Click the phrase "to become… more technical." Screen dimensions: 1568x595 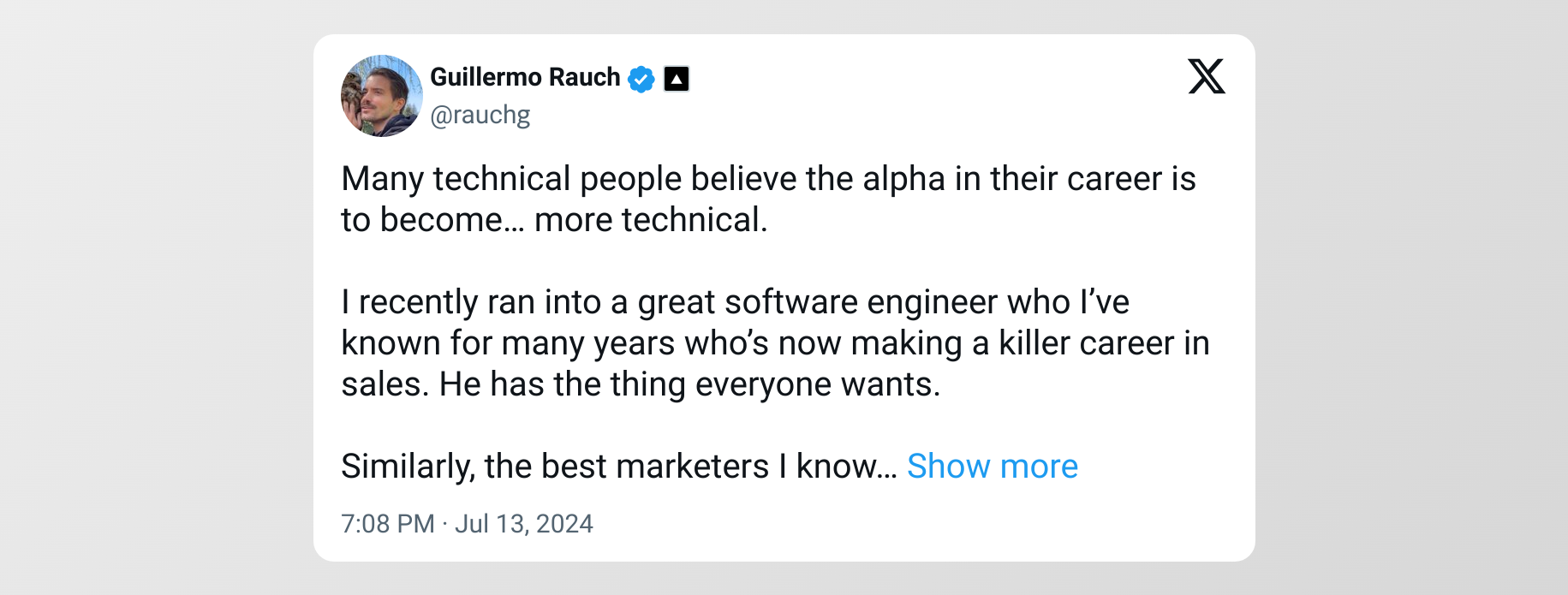tap(554, 220)
